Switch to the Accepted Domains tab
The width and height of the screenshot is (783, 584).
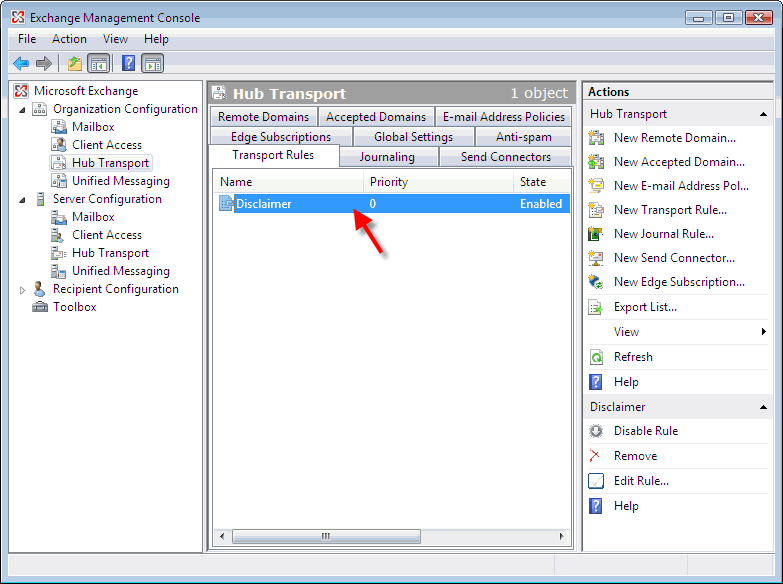coord(376,116)
